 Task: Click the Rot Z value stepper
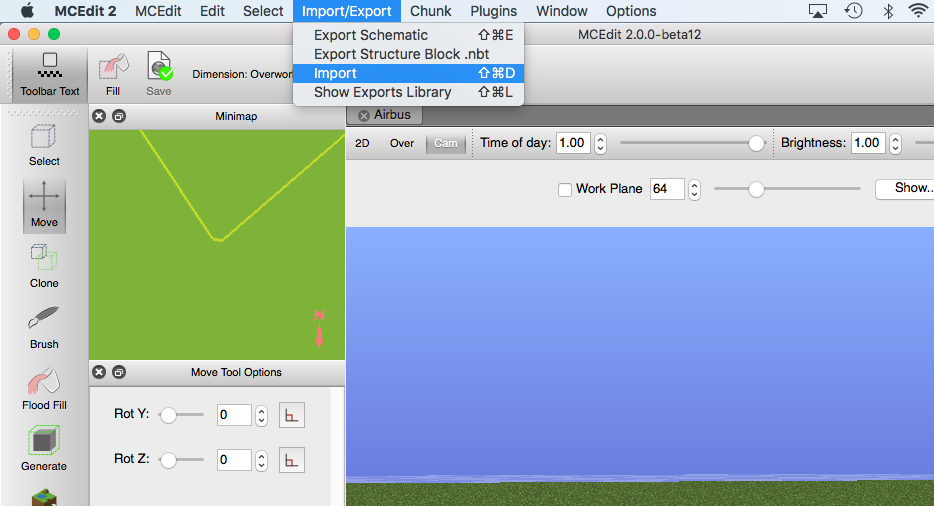coord(261,460)
